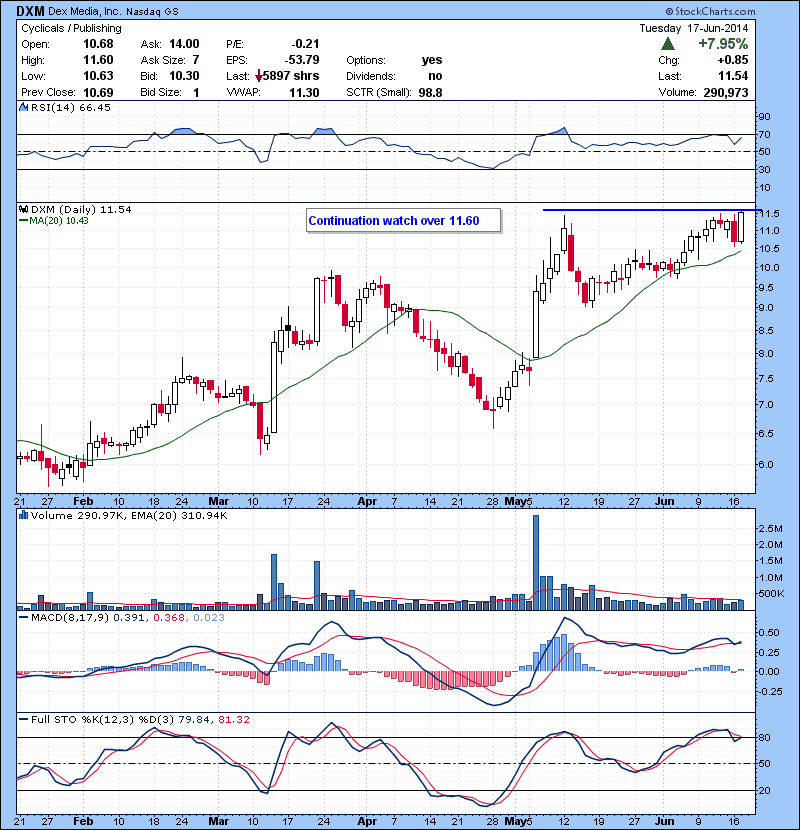800x830 pixels.
Task: Click the Volume panel bar icon
Action: click(23, 515)
